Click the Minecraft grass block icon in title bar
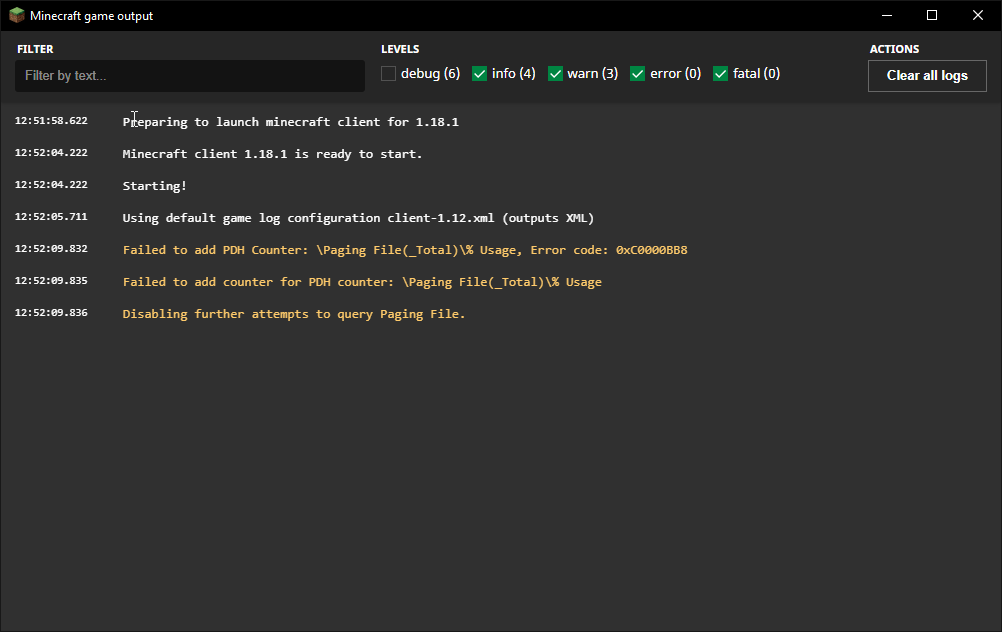 click(17, 16)
